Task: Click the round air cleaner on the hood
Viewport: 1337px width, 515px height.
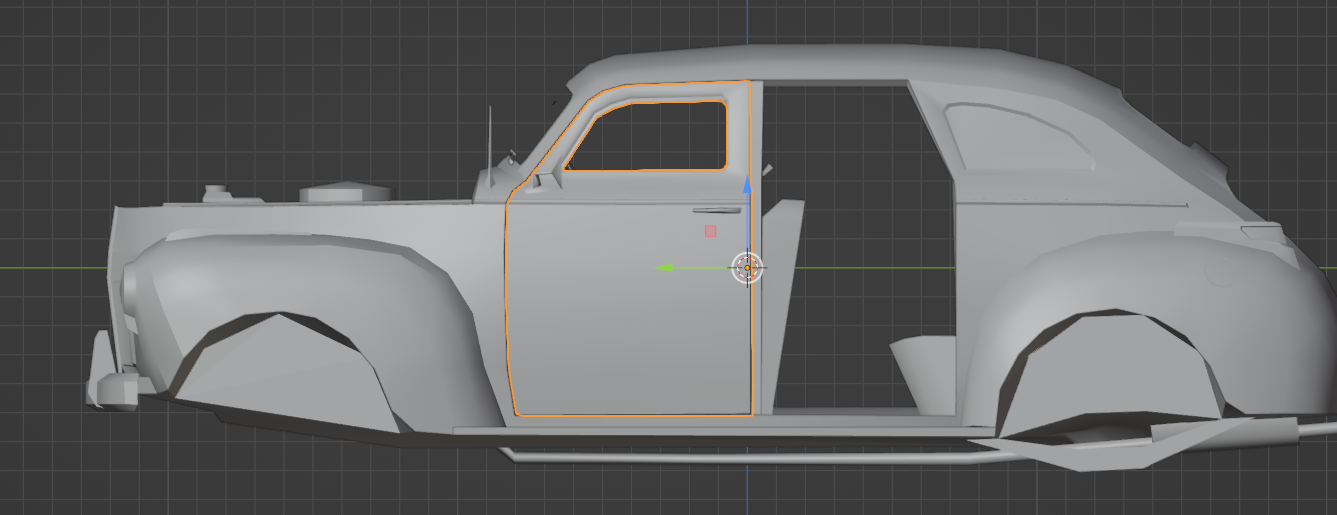Action: tap(346, 191)
